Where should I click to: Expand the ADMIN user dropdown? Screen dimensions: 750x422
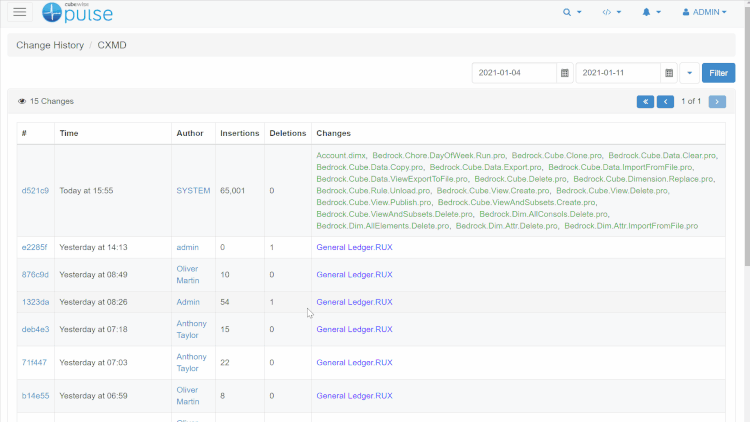tap(704, 13)
